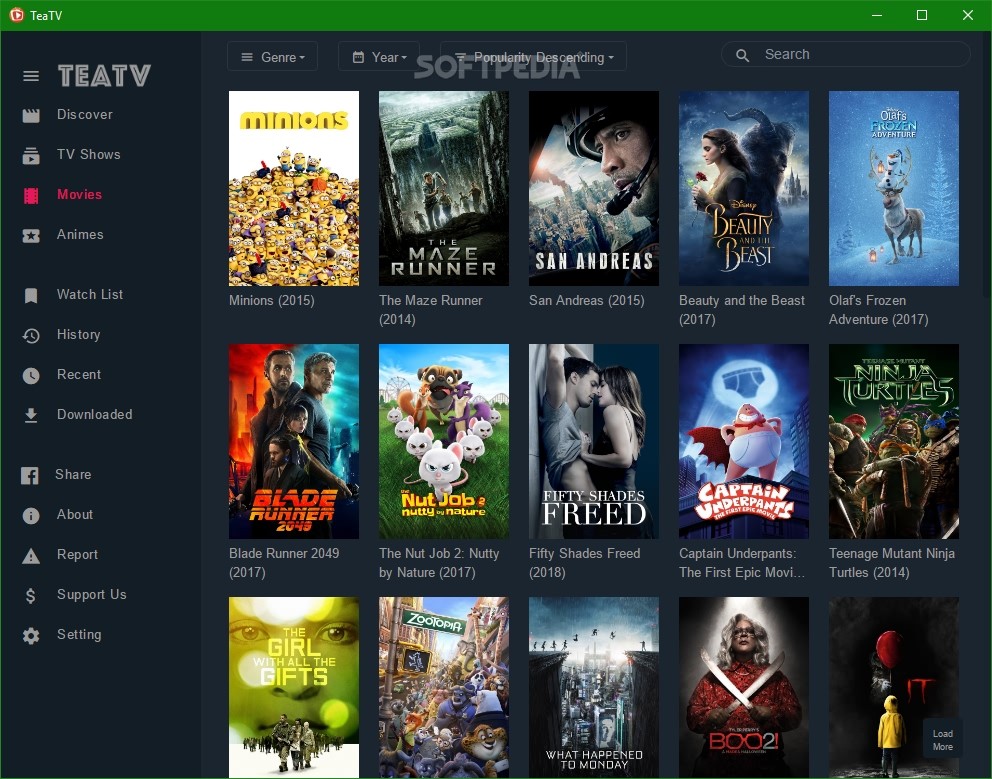Image resolution: width=992 pixels, height=779 pixels.
Task: Switch to the Animes section
Action: click(x=80, y=234)
